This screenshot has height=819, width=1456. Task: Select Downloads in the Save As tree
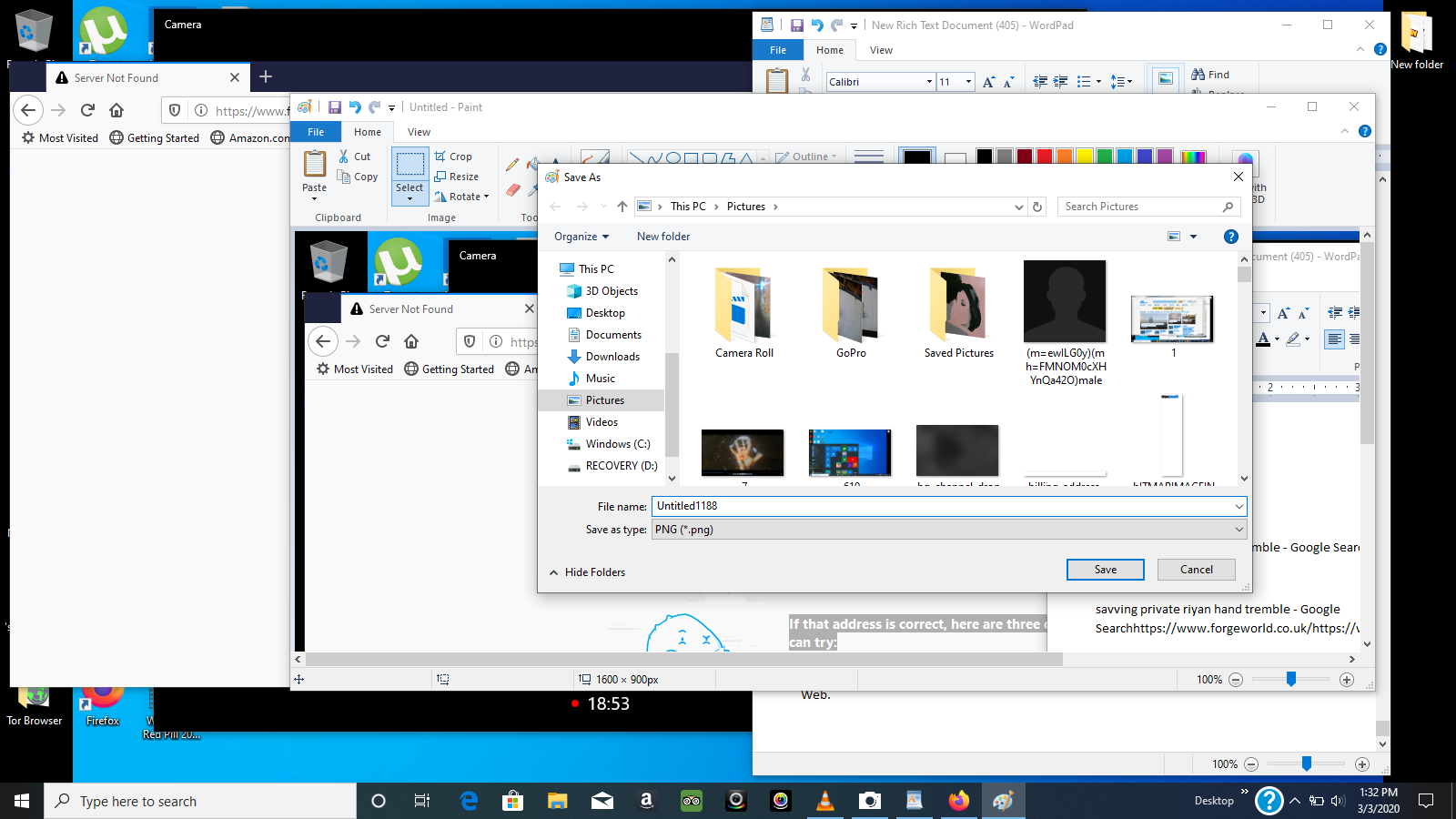(612, 357)
